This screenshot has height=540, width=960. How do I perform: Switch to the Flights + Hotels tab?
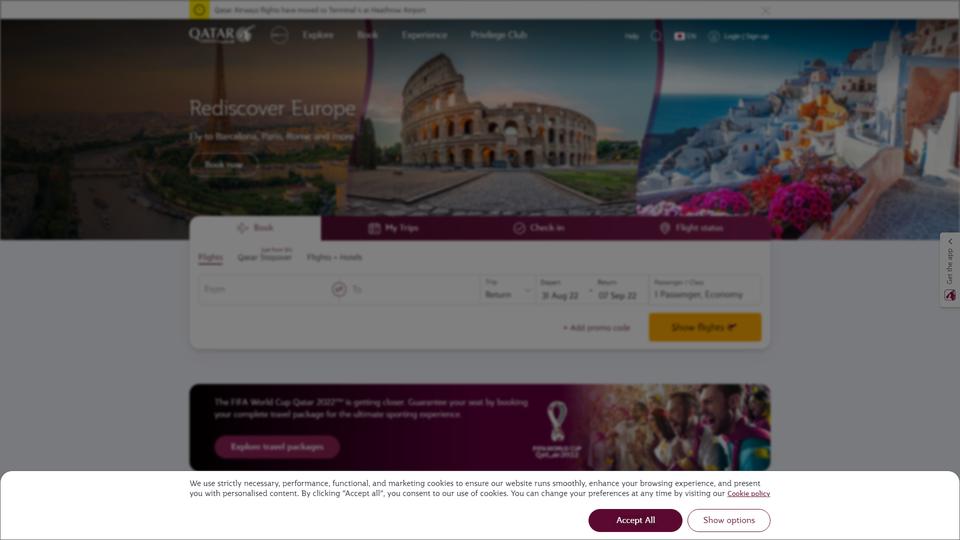point(334,257)
